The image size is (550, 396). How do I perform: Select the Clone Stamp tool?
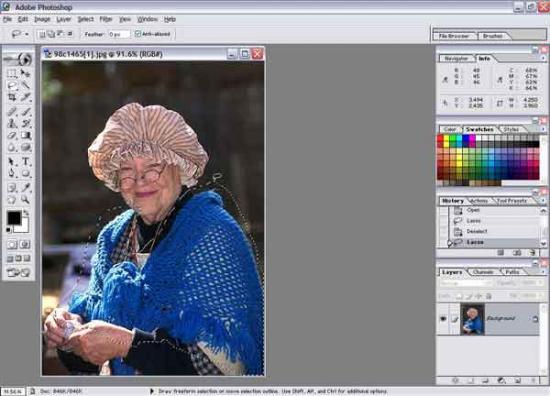[12, 124]
